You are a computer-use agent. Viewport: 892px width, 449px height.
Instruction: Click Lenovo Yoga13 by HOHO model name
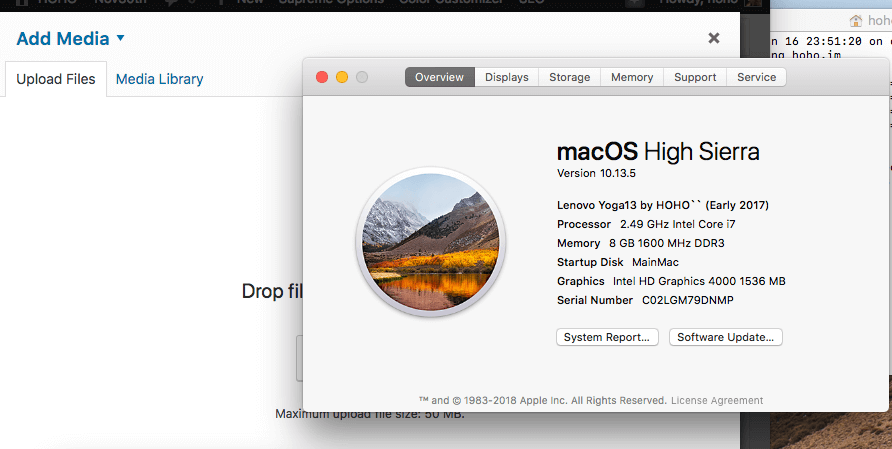point(663,205)
